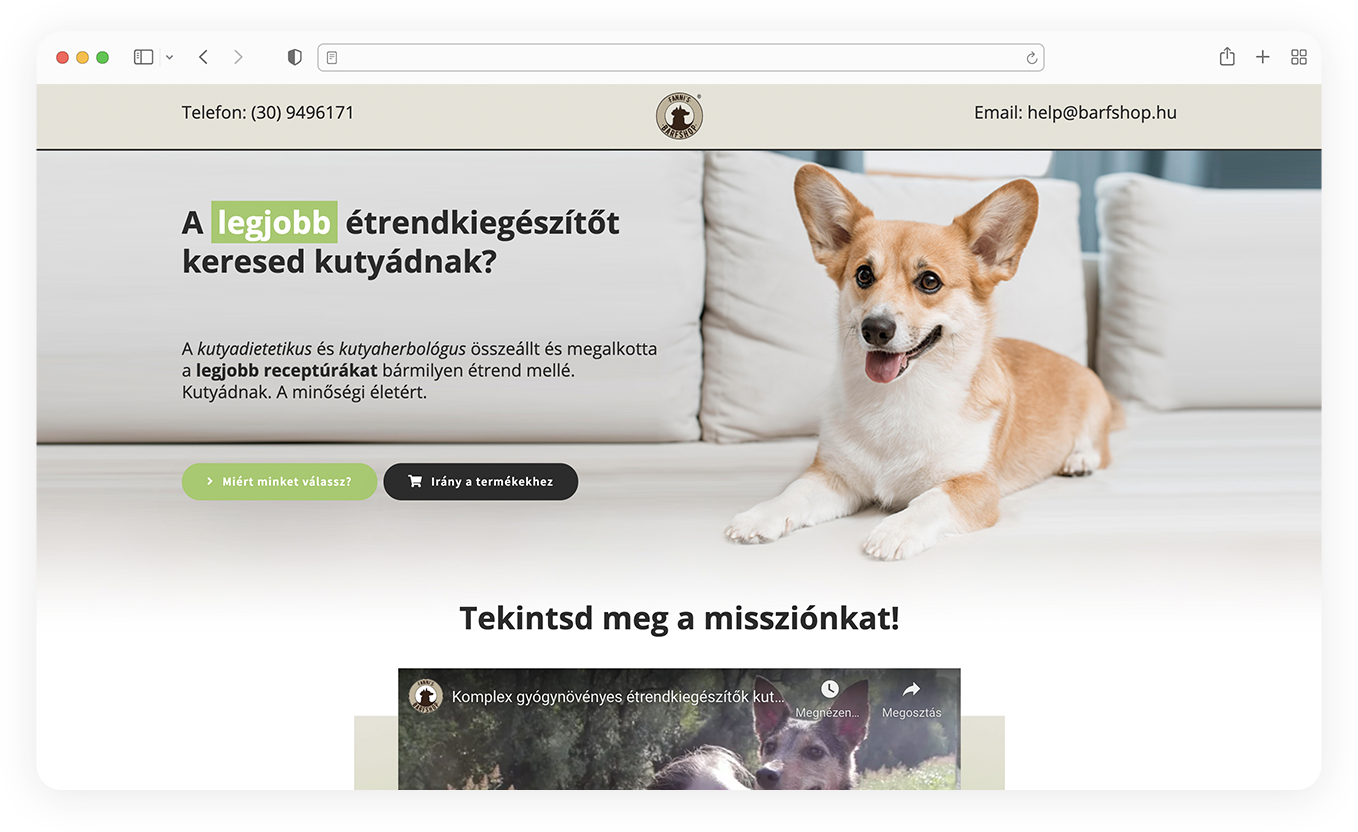The image size is (1358, 832).
Task: Click the channel avatar on the video
Action: (x=426, y=696)
